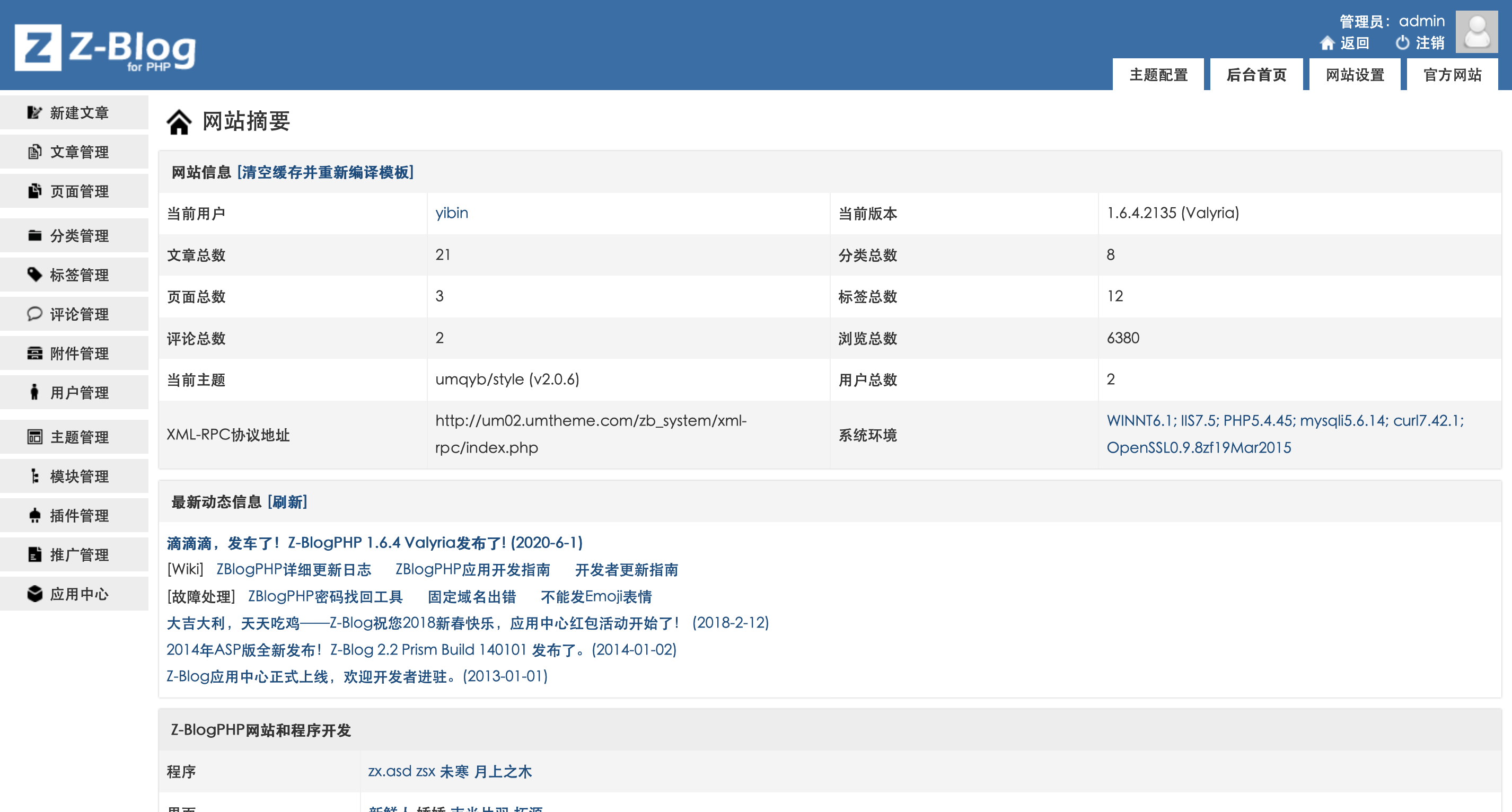Open 固定域名出错 troubleshooting link

tap(471, 597)
